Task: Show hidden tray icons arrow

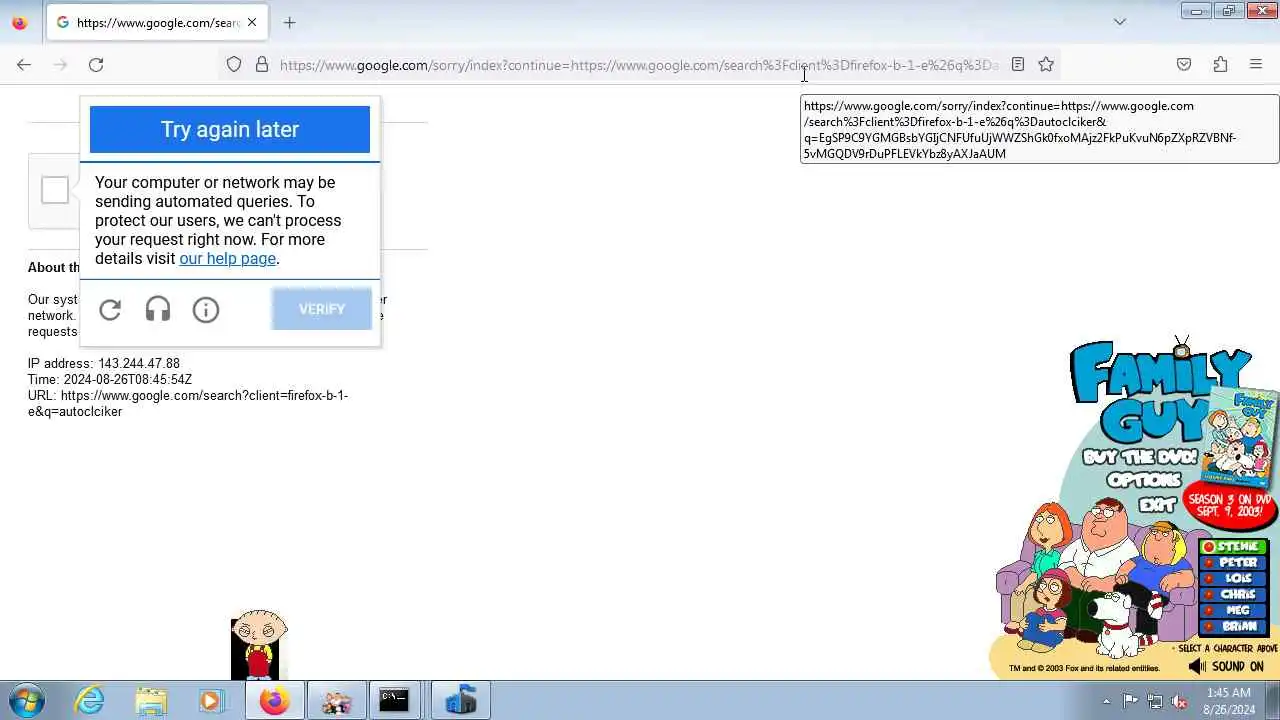Action: [x=1106, y=701]
